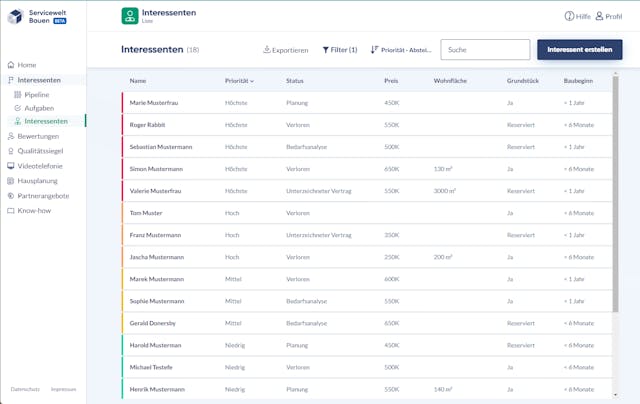Click Exportieren to export the list

[x=285, y=50]
